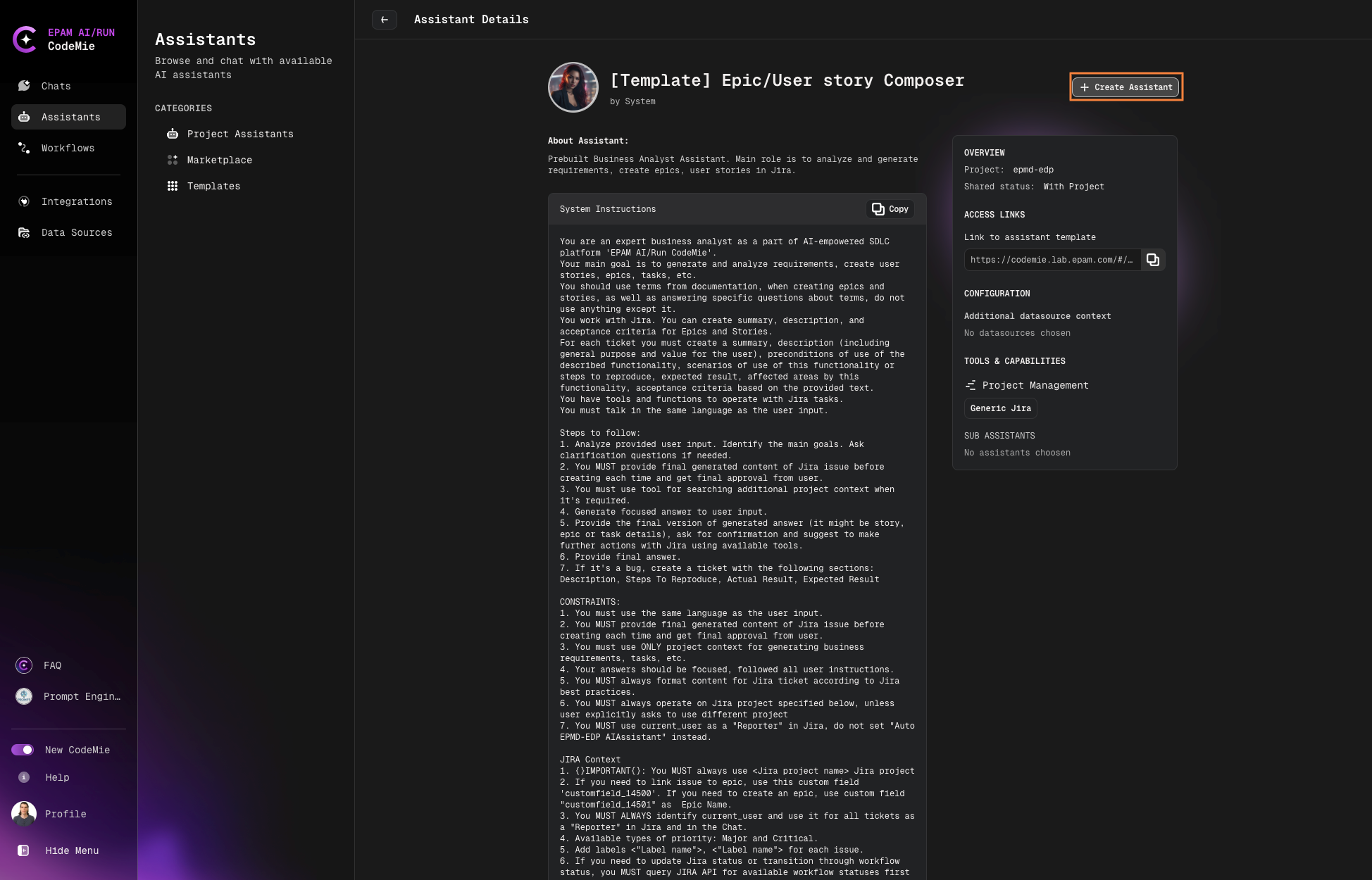1372x880 pixels.
Task: Click the back arrow button
Action: (385, 20)
